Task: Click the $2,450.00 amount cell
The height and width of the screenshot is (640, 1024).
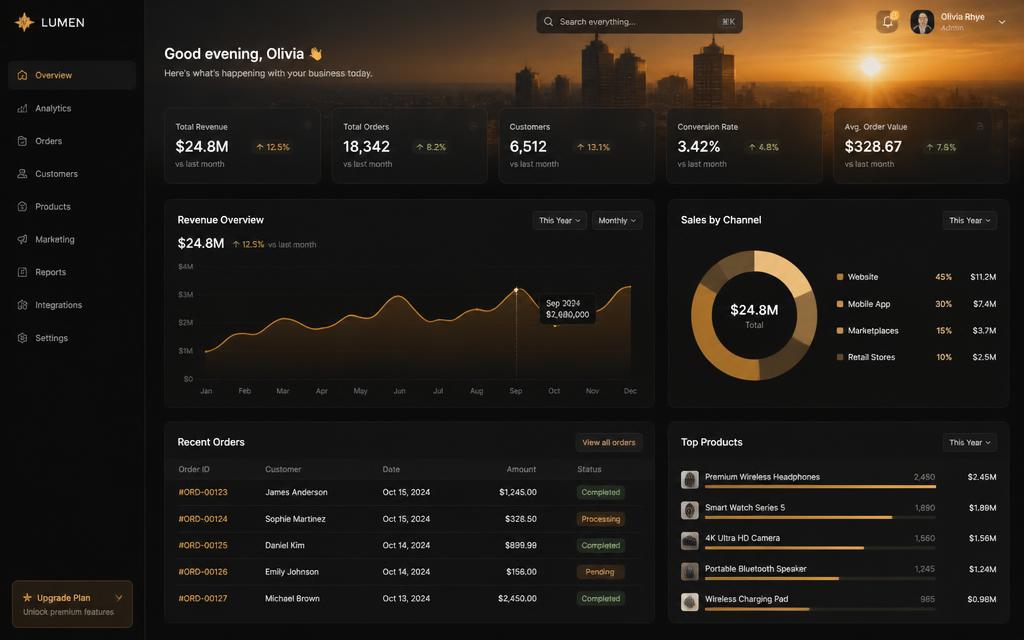Action: [x=517, y=598]
